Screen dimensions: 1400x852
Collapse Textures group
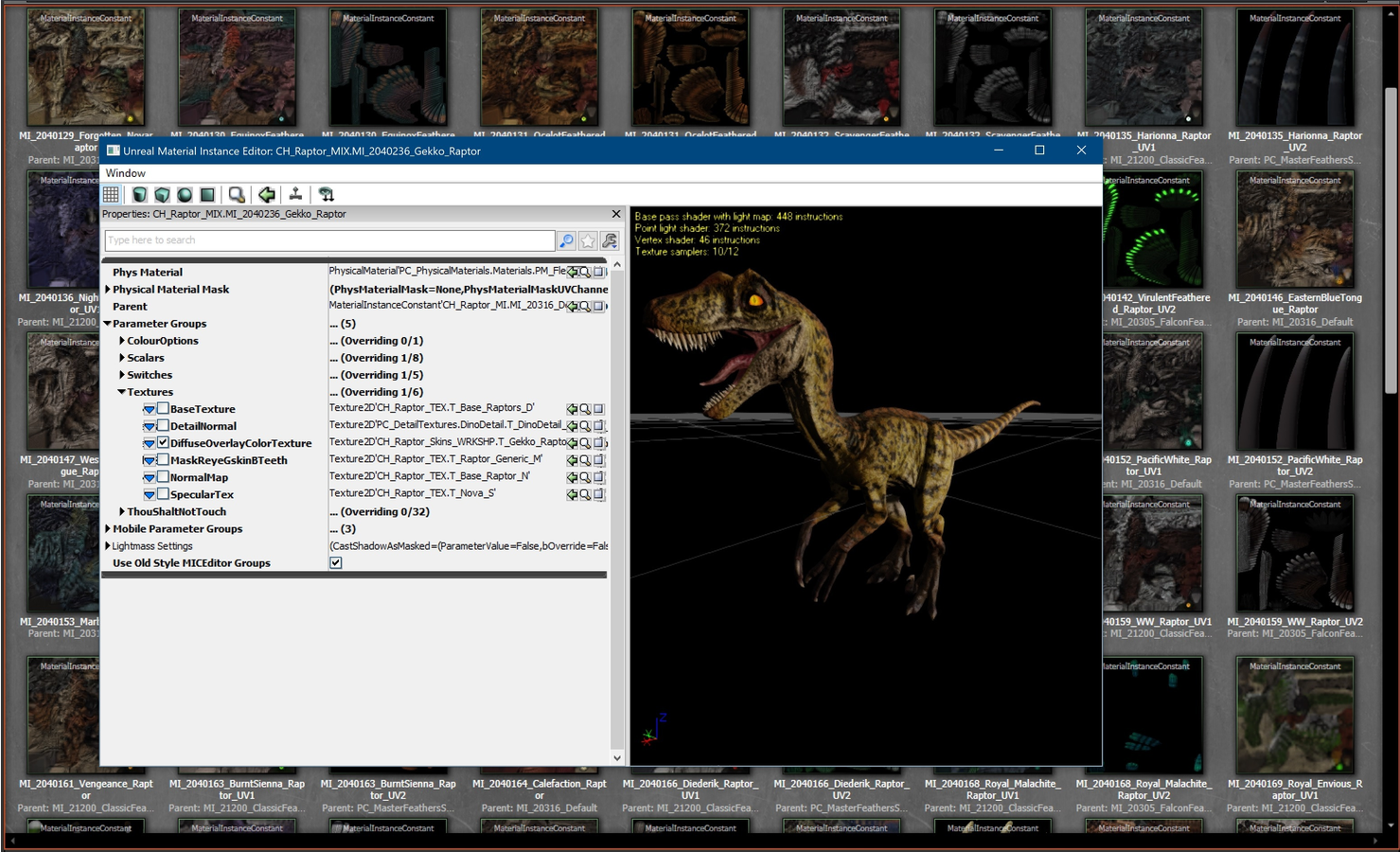(122, 392)
